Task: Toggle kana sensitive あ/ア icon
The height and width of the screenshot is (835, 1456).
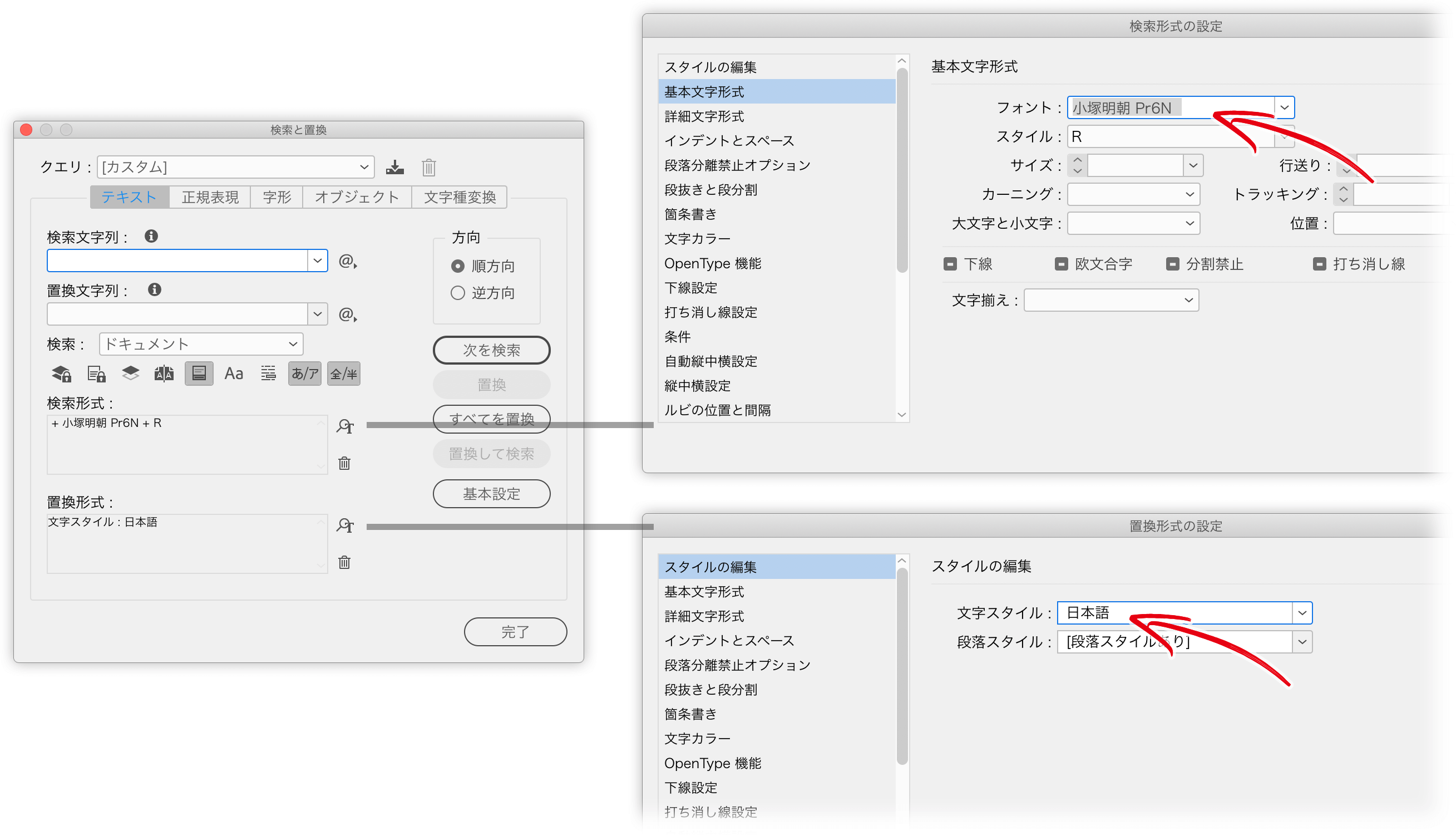Action: (x=304, y=374)
